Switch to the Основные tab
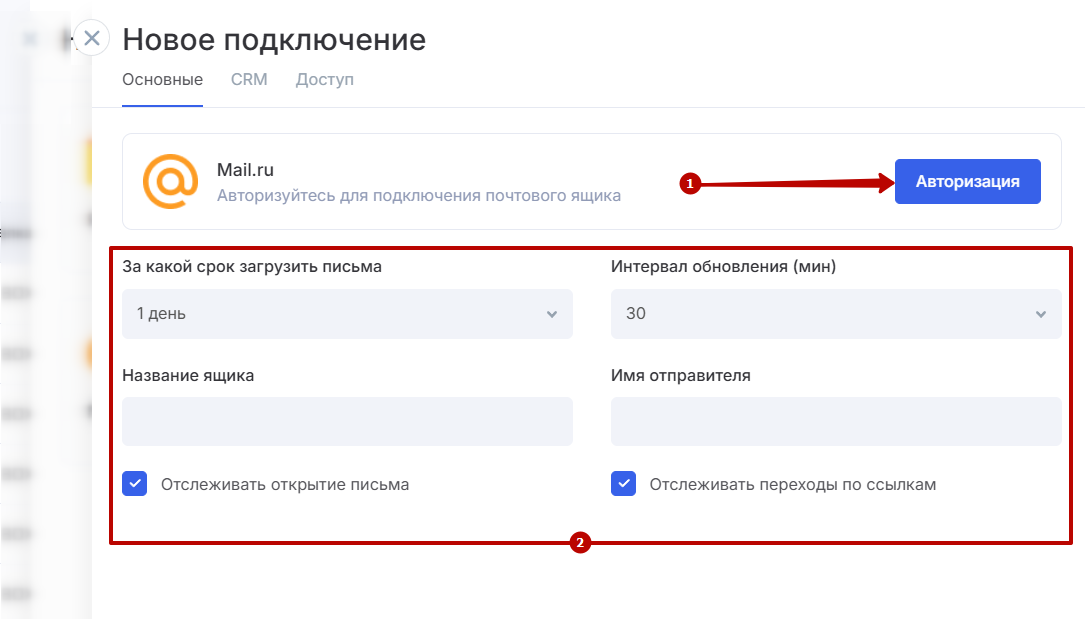 (x=162, y=79)
